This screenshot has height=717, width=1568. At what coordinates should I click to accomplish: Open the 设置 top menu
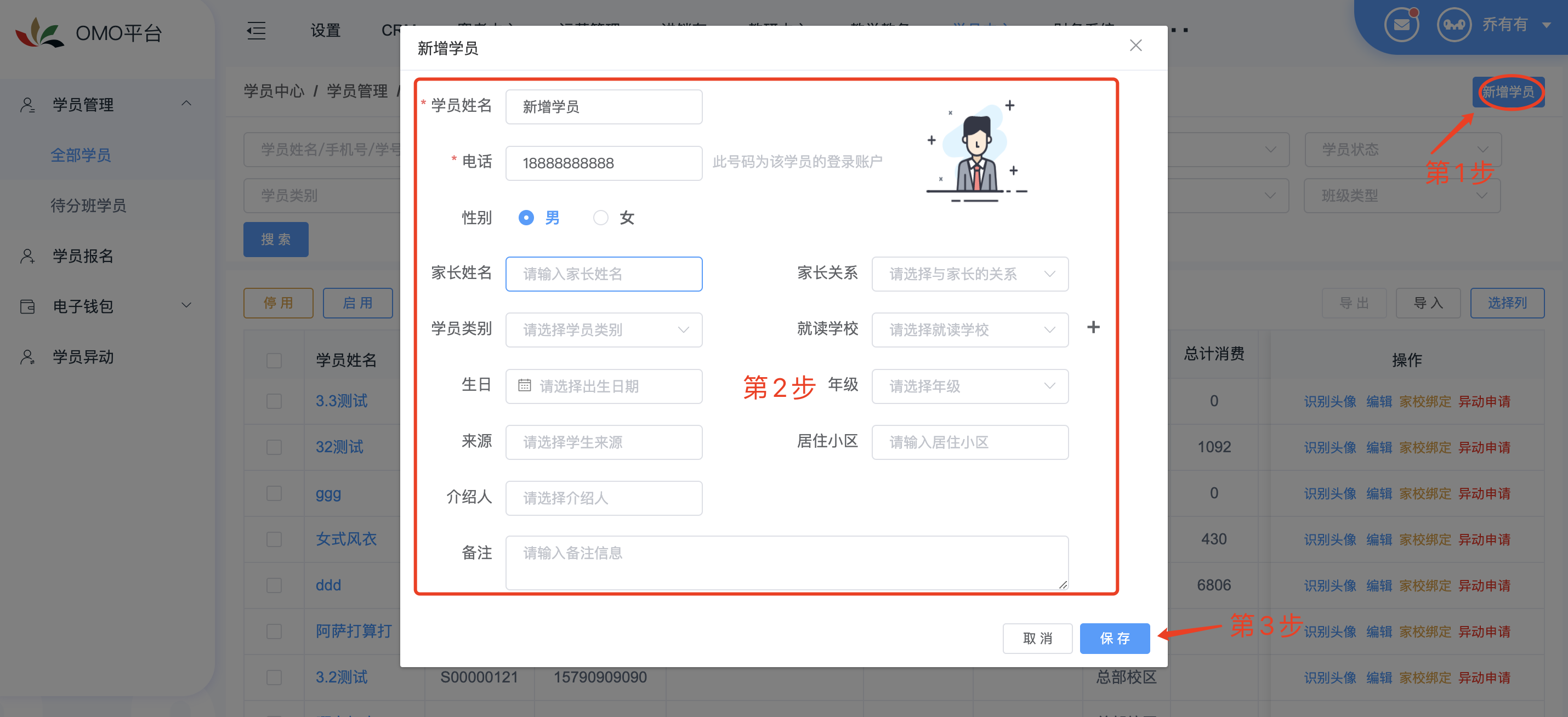325,31
